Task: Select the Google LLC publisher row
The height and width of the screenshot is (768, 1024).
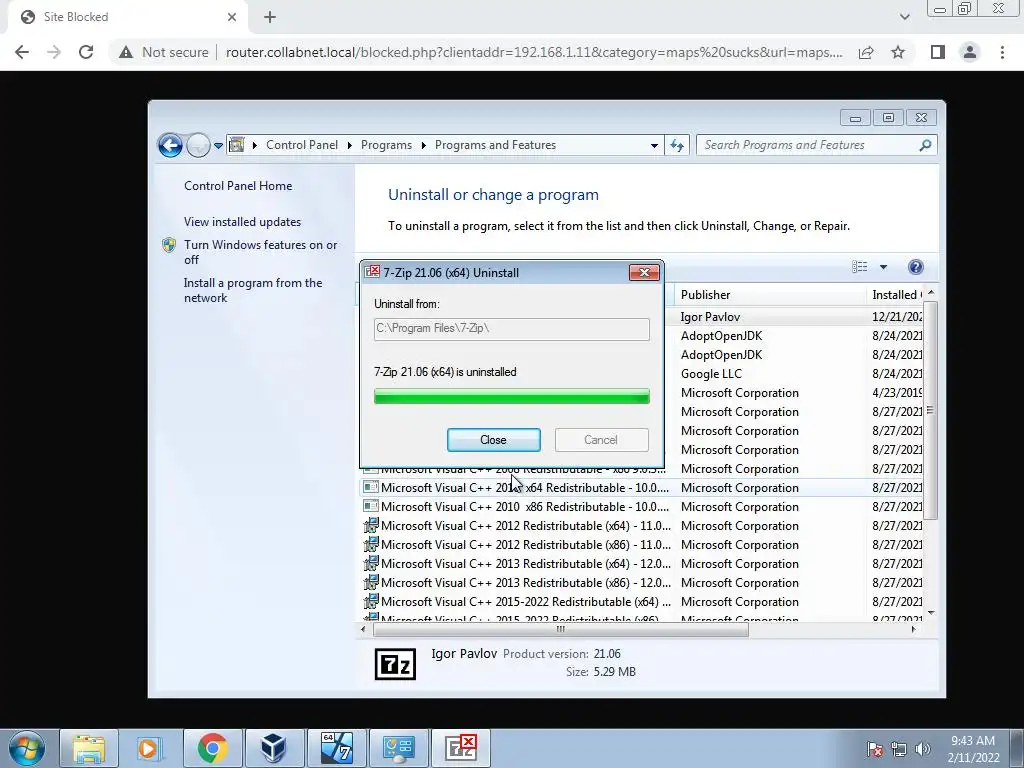Action: click(711, 374)
